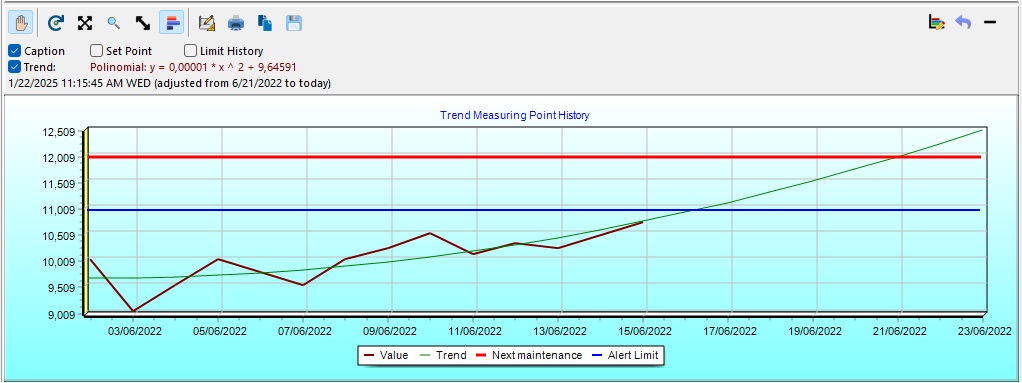Click the blue undo arrow icon
The image size is (1022, 383).
(963, 23)
